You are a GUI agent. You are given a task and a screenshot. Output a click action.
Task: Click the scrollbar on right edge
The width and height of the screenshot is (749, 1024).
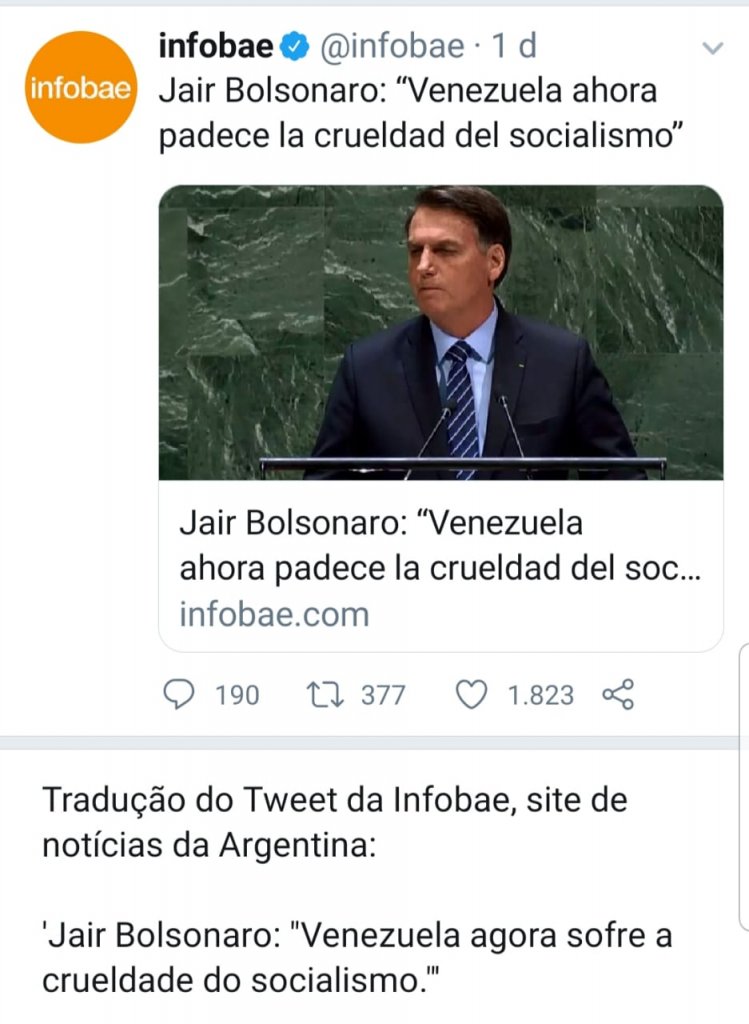click(744, 786)
